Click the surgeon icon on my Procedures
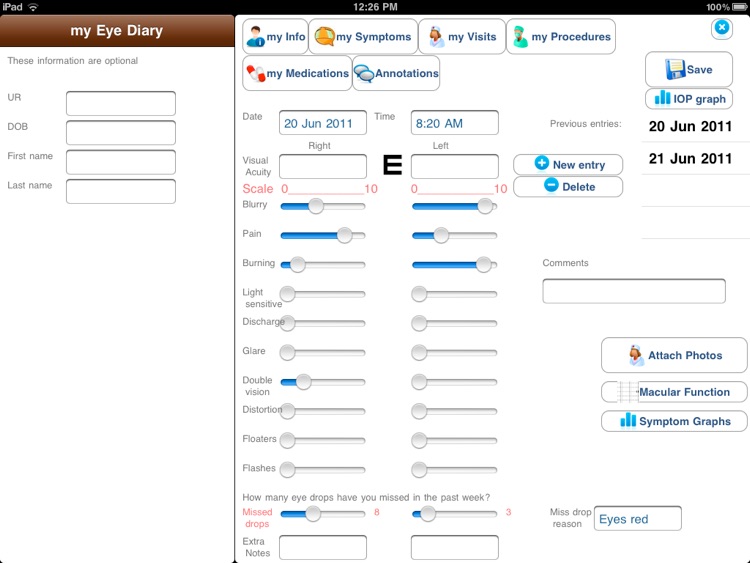Screen dimensions: 750x563 520,37
